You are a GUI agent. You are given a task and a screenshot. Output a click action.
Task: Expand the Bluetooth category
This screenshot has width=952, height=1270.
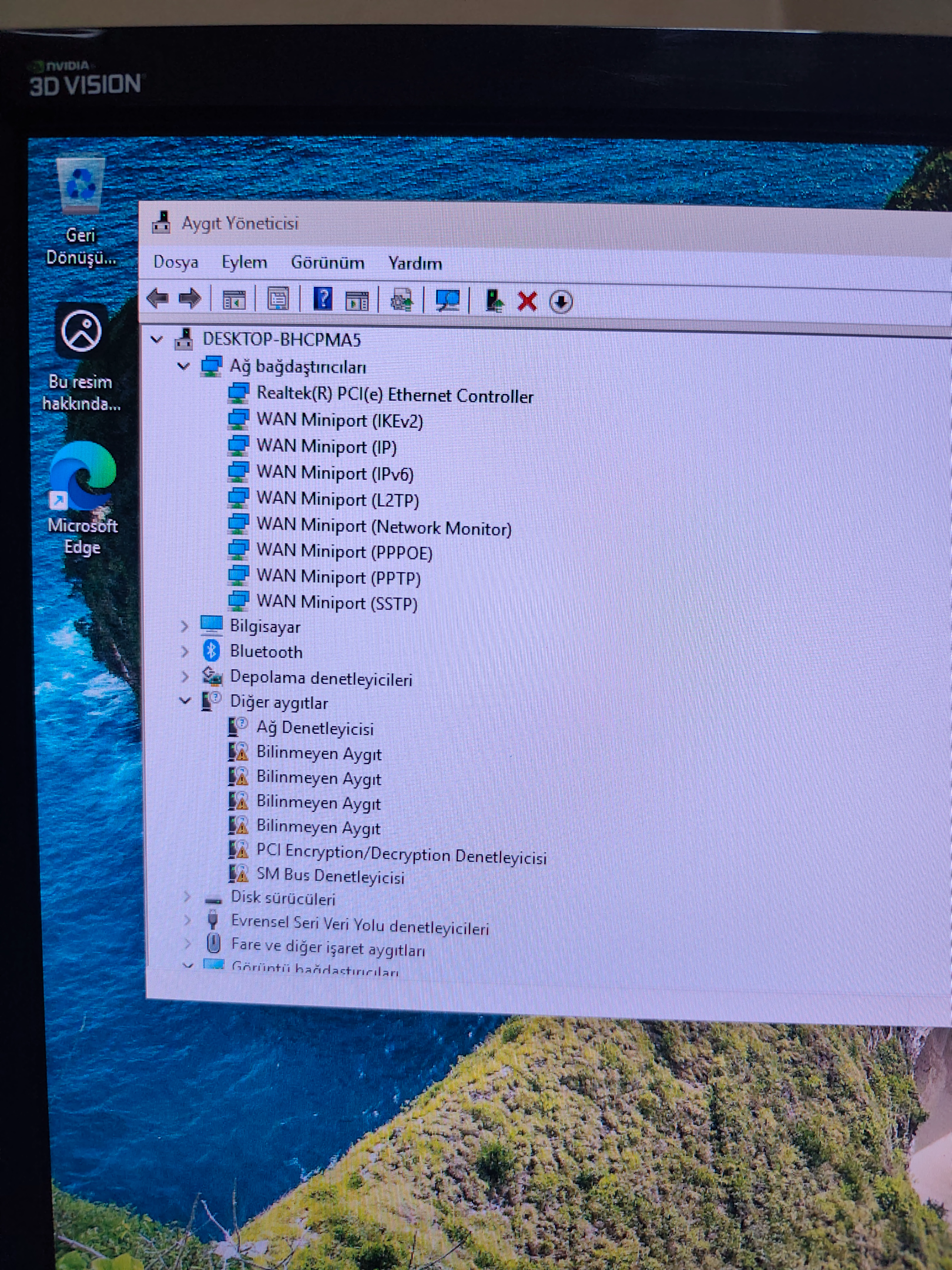click(x=185, y=651)
